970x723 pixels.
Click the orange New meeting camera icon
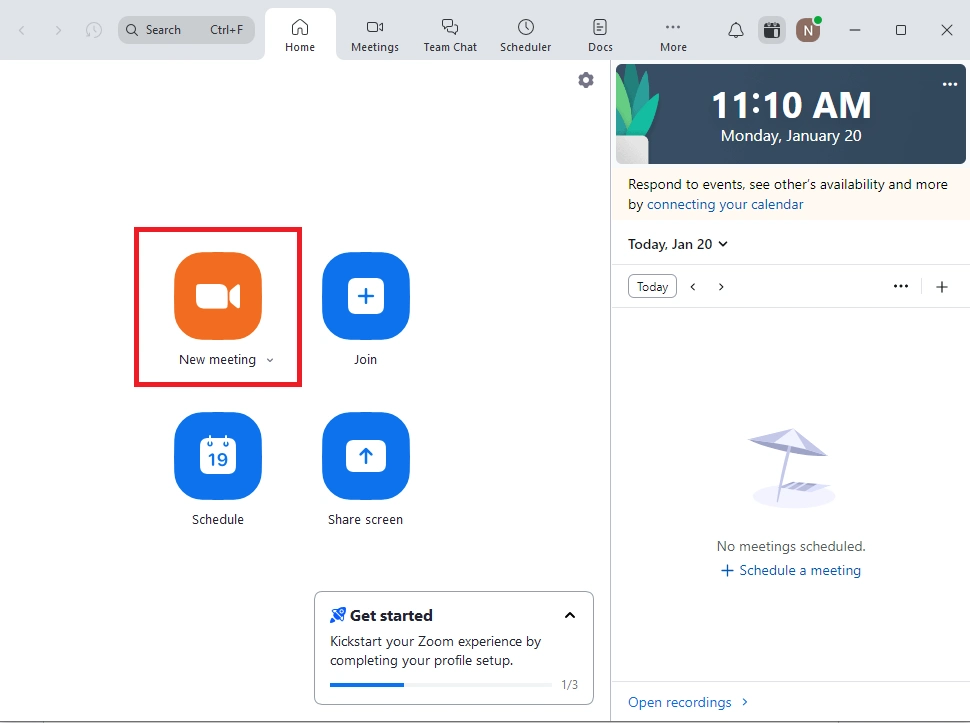pyautogui.click(x=217, y=296)
